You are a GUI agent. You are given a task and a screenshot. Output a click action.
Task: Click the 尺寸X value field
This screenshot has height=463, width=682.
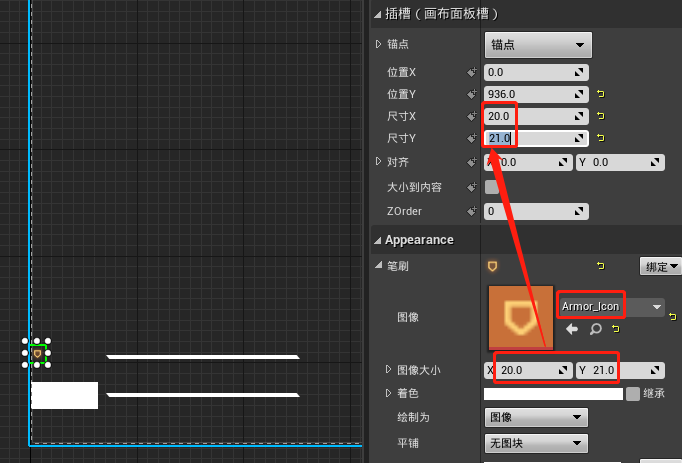coord(536,116)
